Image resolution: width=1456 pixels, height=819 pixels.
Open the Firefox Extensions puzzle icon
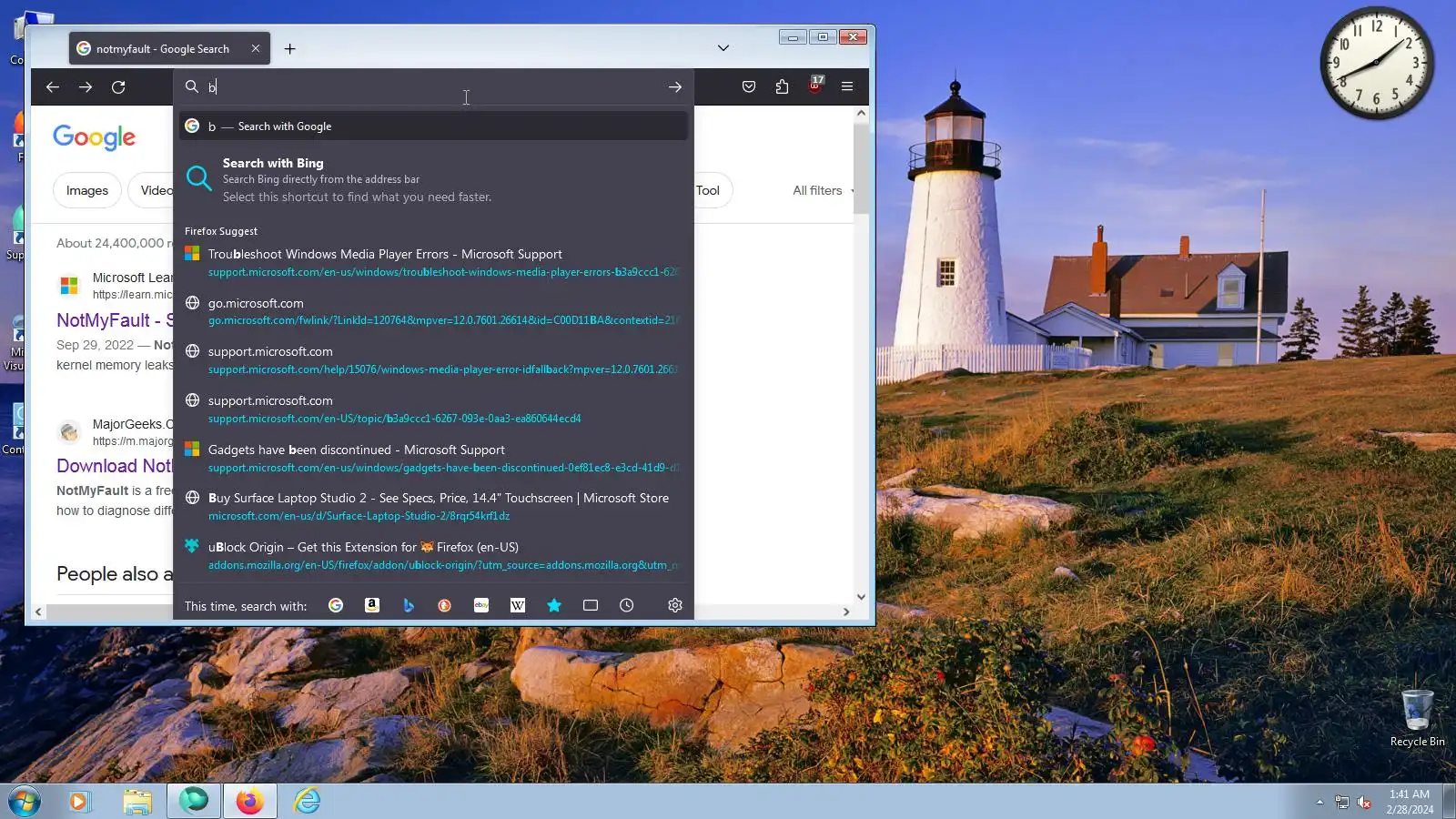[782, 87]
